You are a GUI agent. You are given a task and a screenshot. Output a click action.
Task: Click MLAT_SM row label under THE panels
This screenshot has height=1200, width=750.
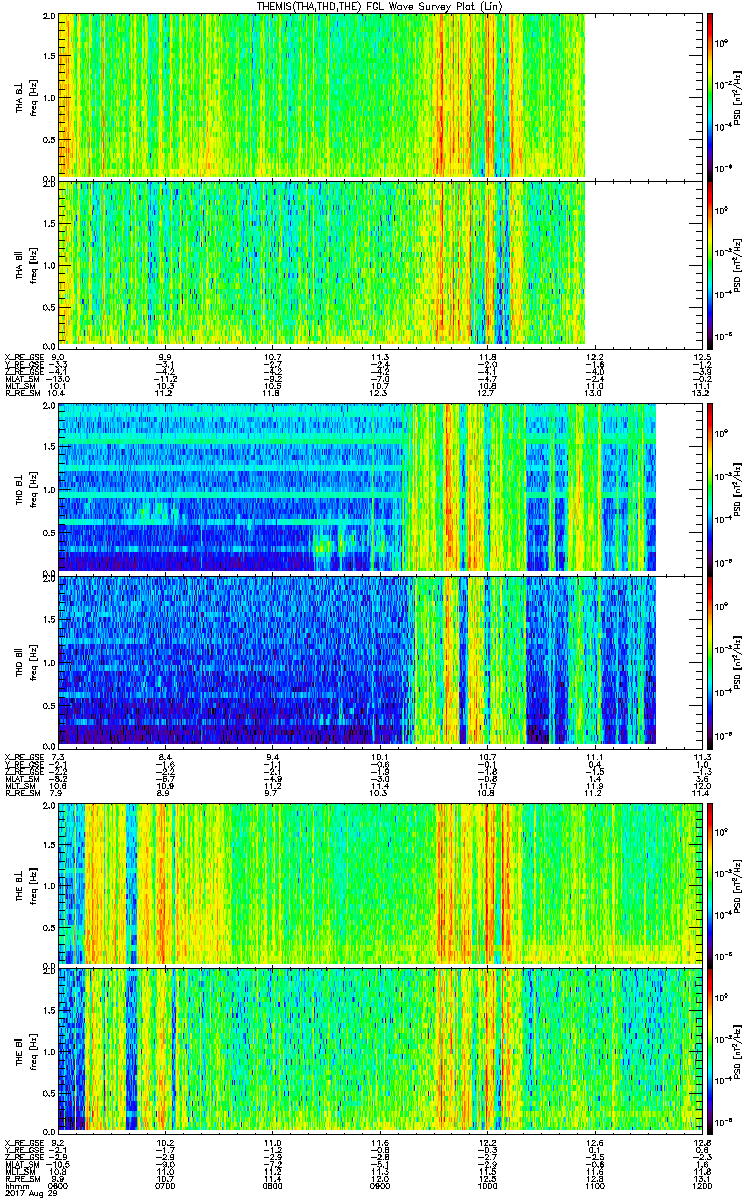(x=21, y=1164)
